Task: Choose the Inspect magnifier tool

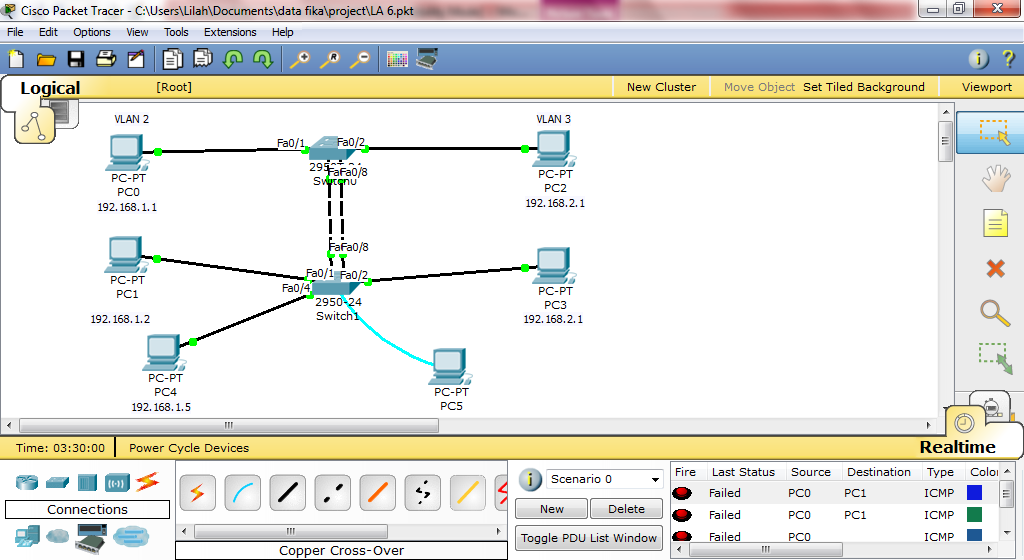Action: (995, 313)
